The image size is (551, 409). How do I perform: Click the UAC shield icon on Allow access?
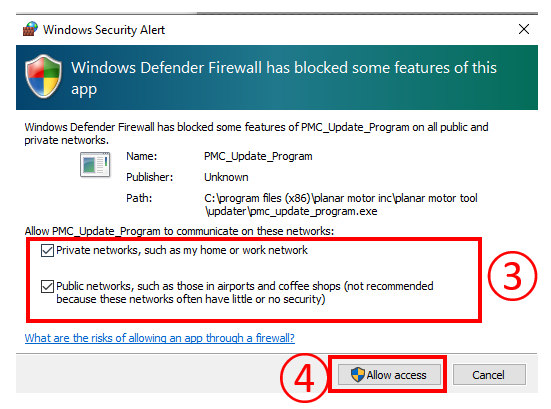pos(357,374)
